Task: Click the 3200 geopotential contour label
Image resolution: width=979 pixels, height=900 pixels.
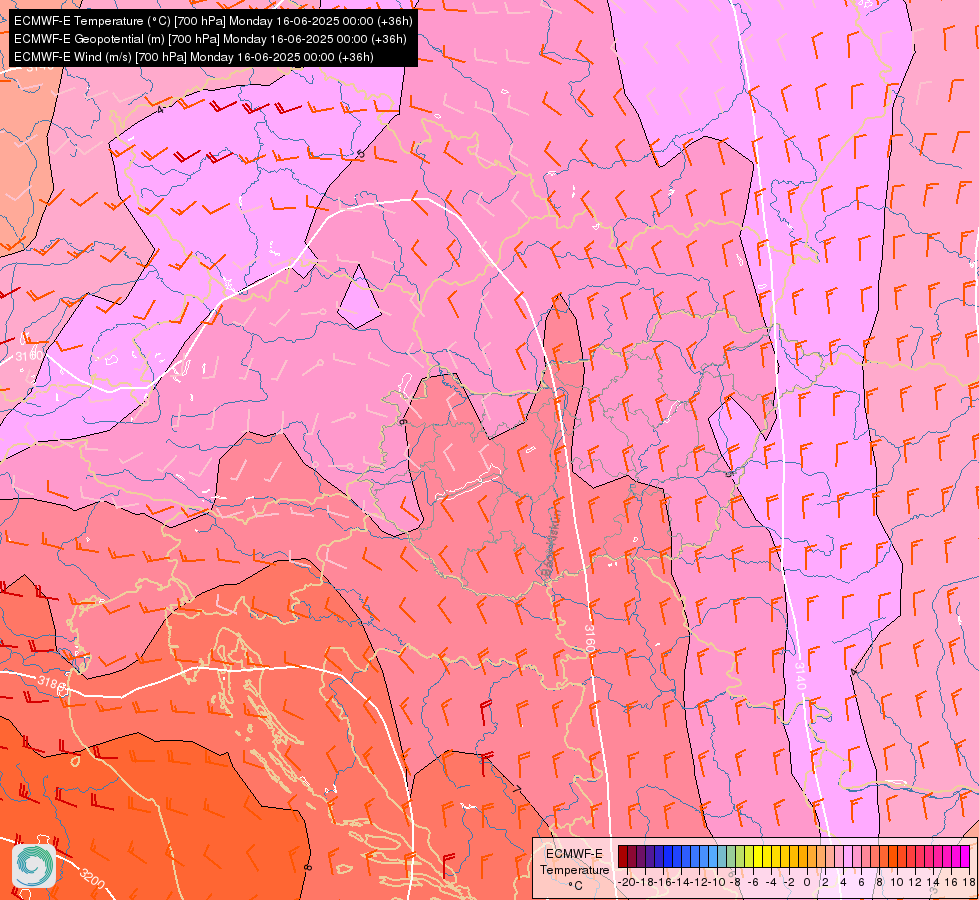Action: (x=92, y=879)
